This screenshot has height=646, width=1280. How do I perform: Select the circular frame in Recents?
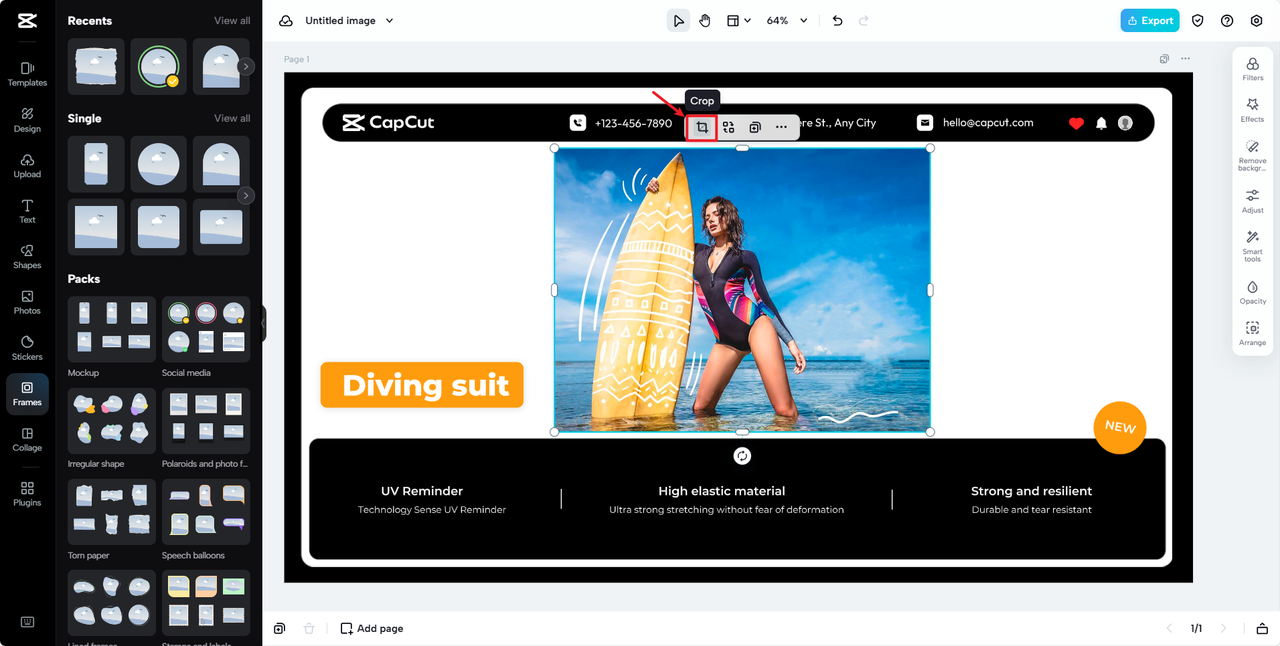tap(159, 67)
